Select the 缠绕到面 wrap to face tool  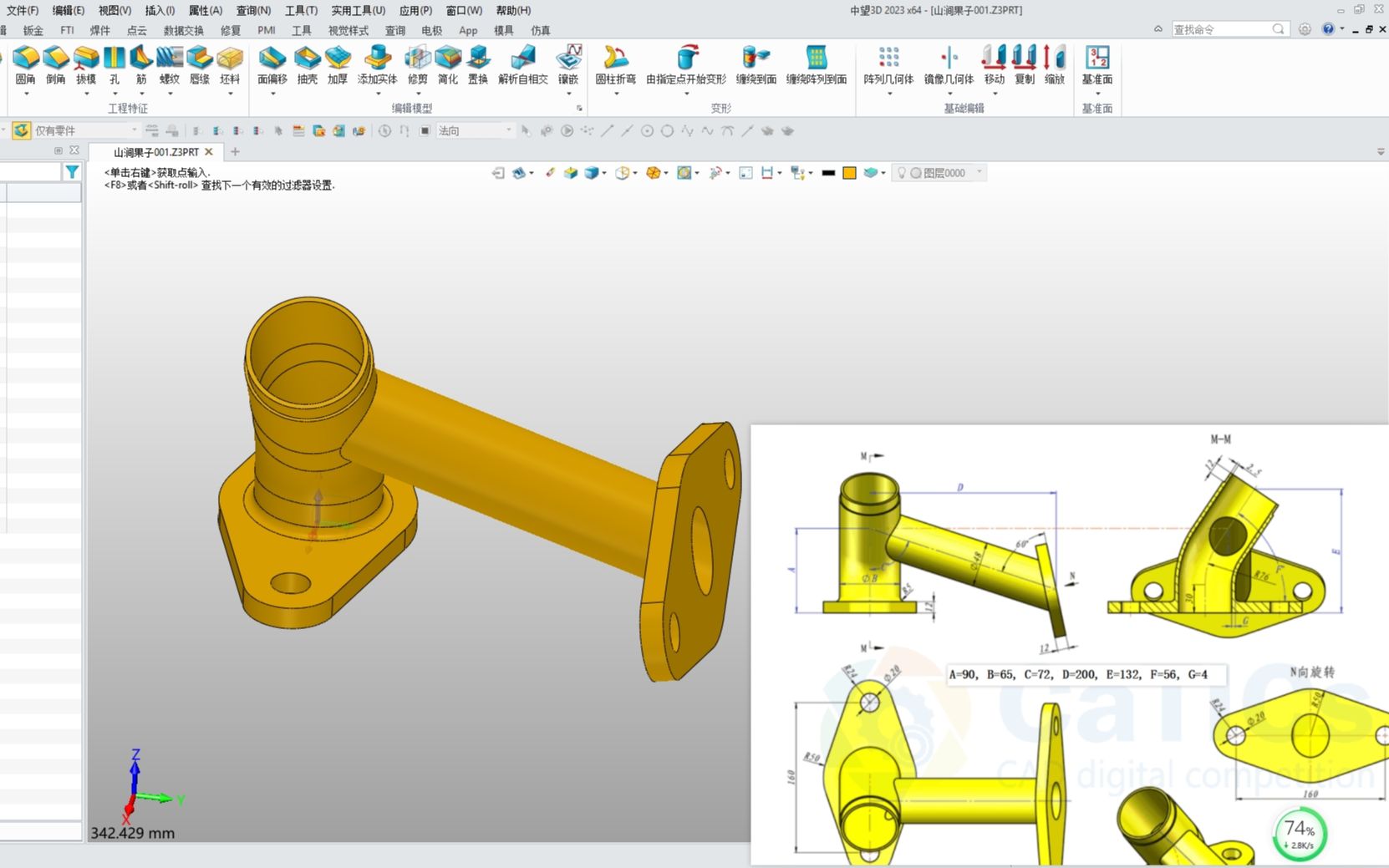(x=755, y=67)
